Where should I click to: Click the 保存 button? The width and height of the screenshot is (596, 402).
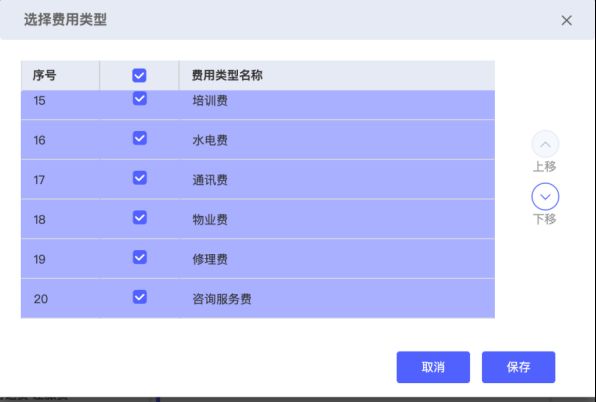click(518, 367)
